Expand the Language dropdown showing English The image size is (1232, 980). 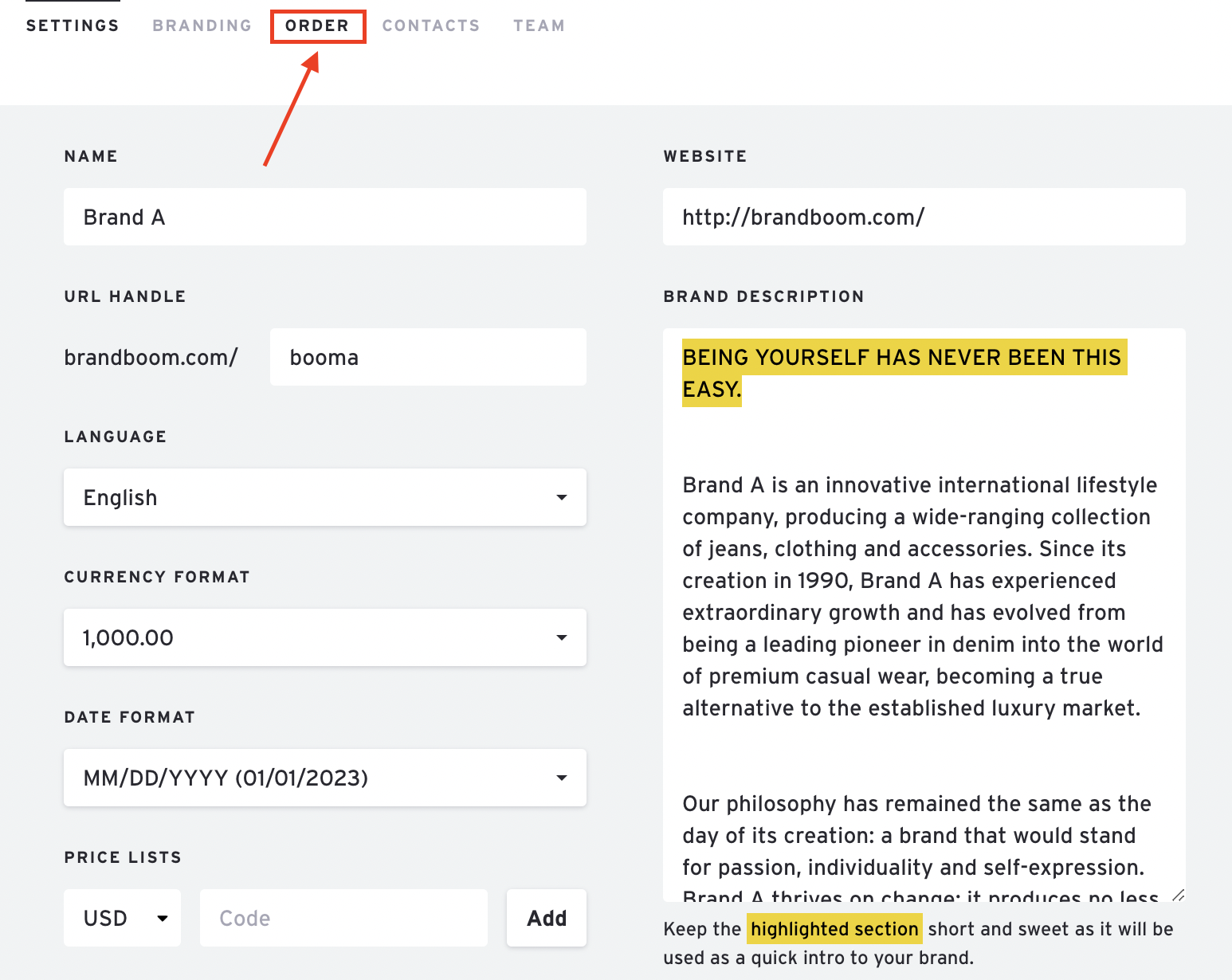tap(324, 497)
